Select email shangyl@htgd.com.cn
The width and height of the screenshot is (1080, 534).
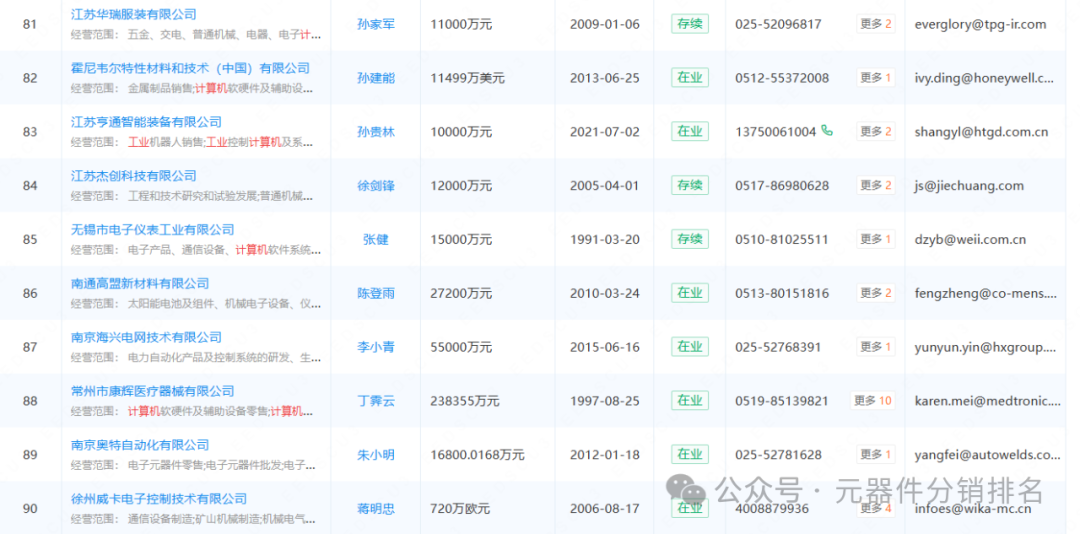tap(982, 132)
